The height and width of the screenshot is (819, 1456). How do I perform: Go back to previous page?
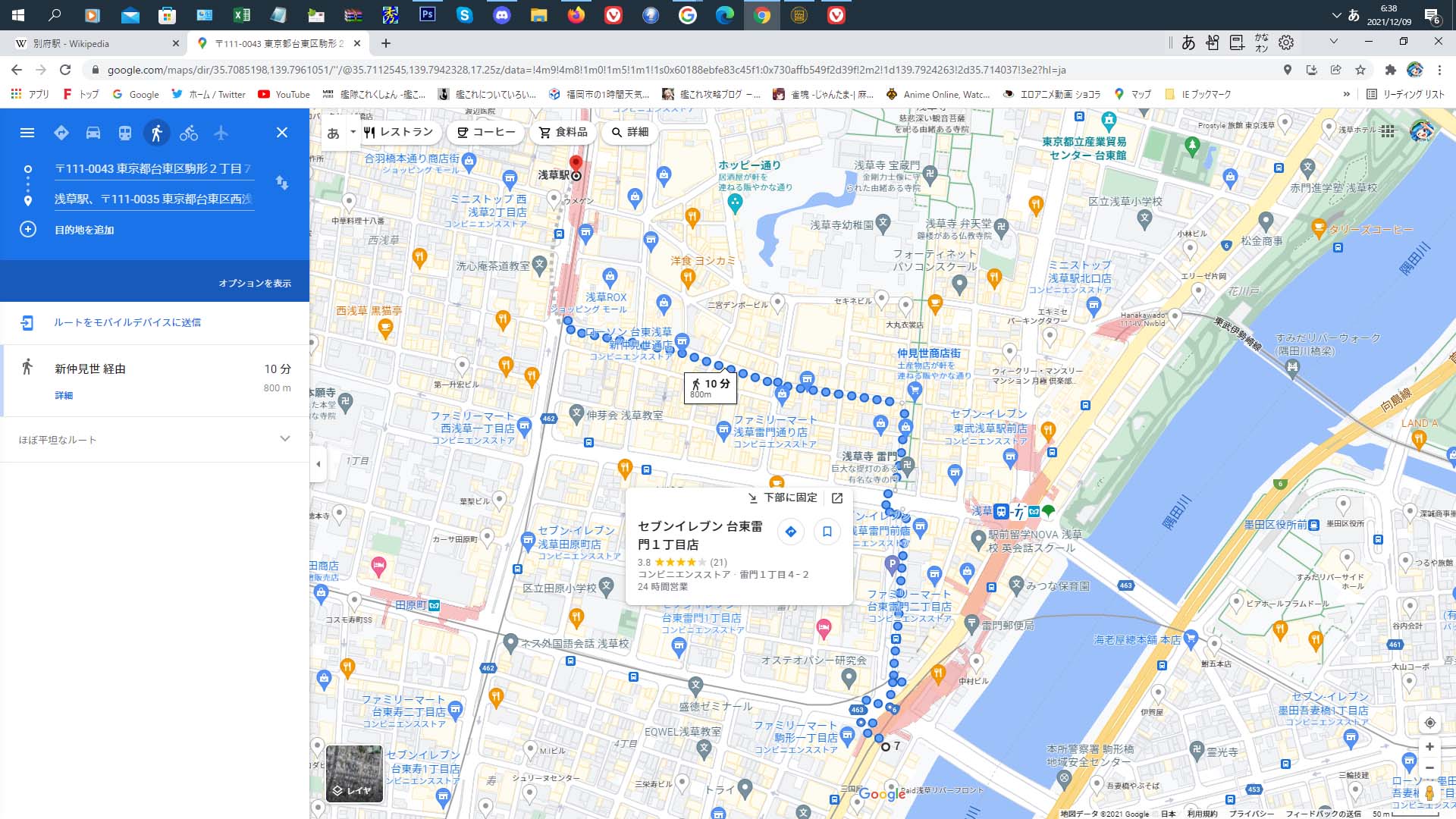point(17,70)
